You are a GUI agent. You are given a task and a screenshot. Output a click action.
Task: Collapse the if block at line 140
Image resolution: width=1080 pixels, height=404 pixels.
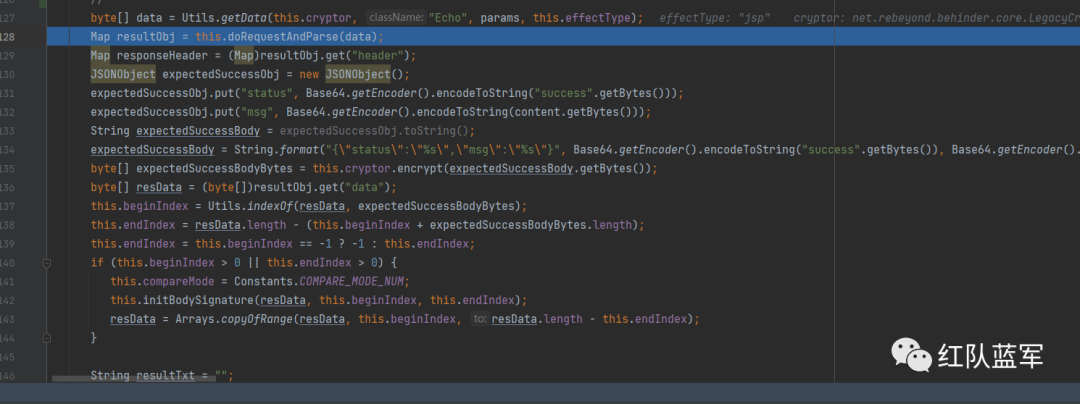[47, 263]
